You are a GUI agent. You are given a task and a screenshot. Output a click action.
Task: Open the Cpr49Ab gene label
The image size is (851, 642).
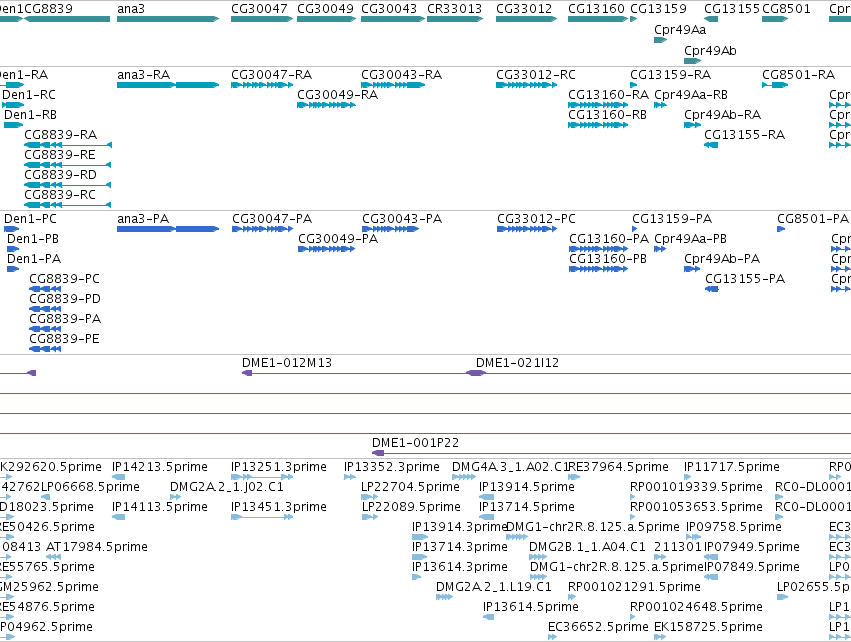710,50
